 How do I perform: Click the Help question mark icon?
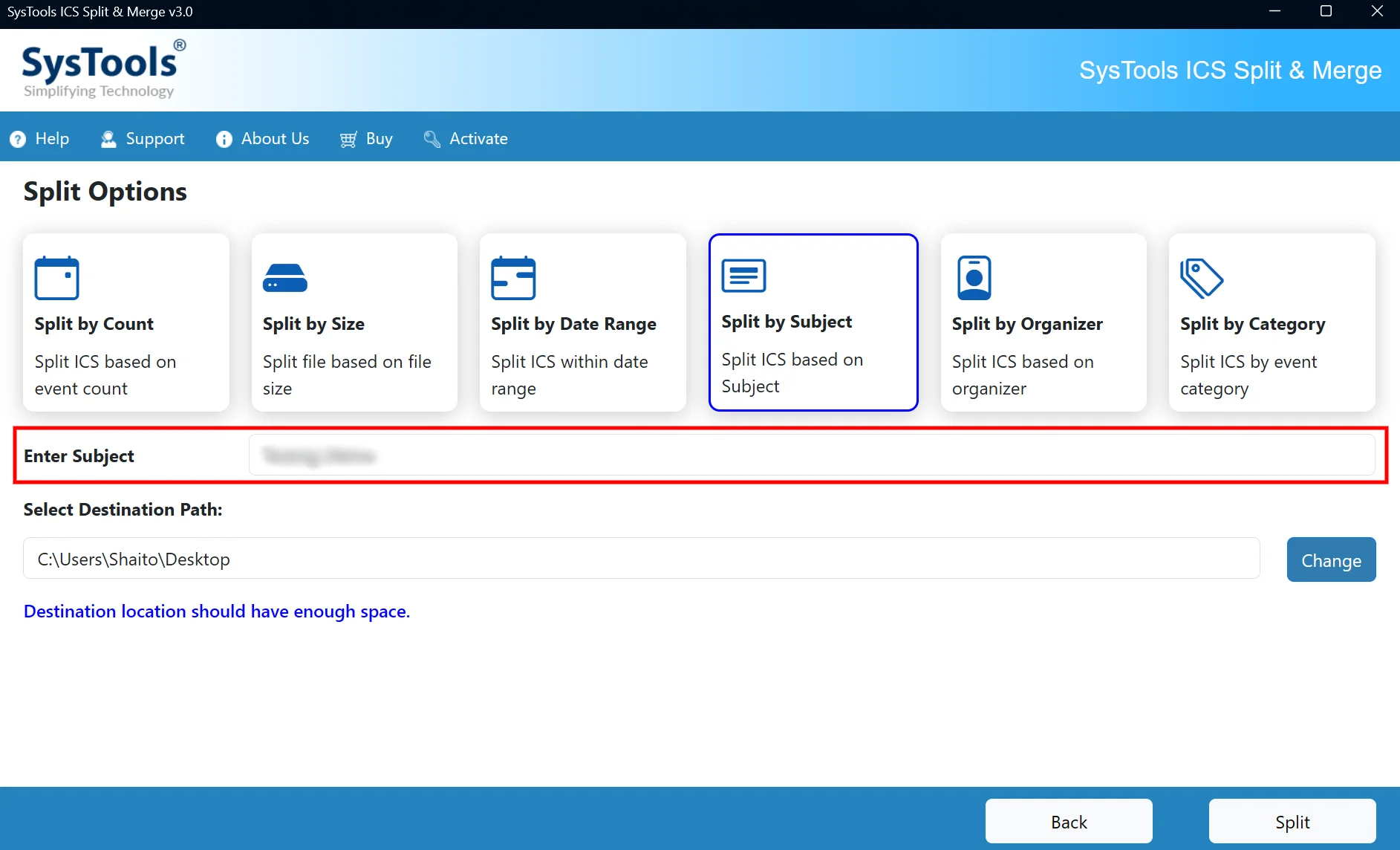point(18,139)
